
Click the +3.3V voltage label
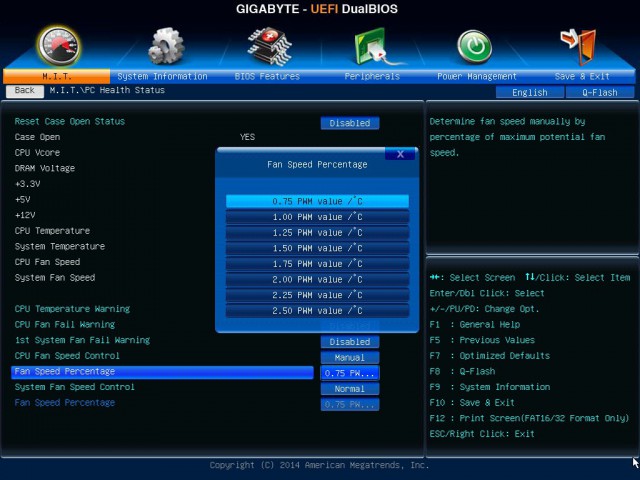click(x=27, y=184)
